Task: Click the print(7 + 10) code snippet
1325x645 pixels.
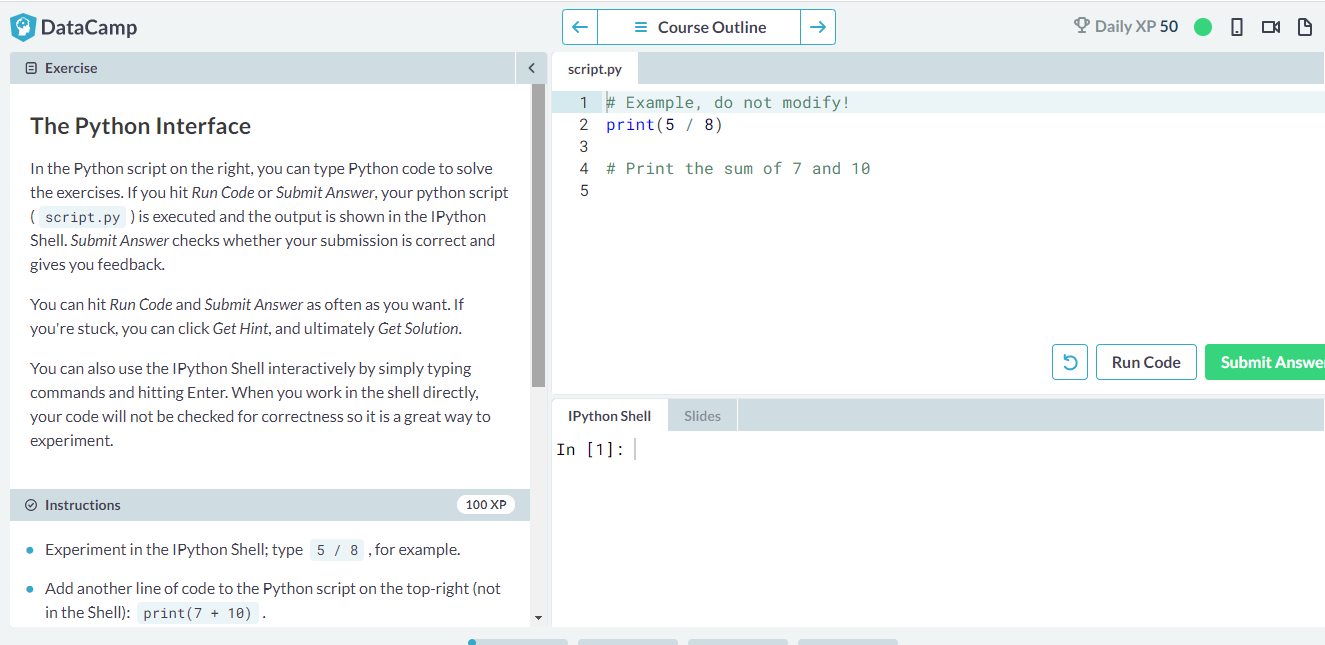Action: point(197,613)
